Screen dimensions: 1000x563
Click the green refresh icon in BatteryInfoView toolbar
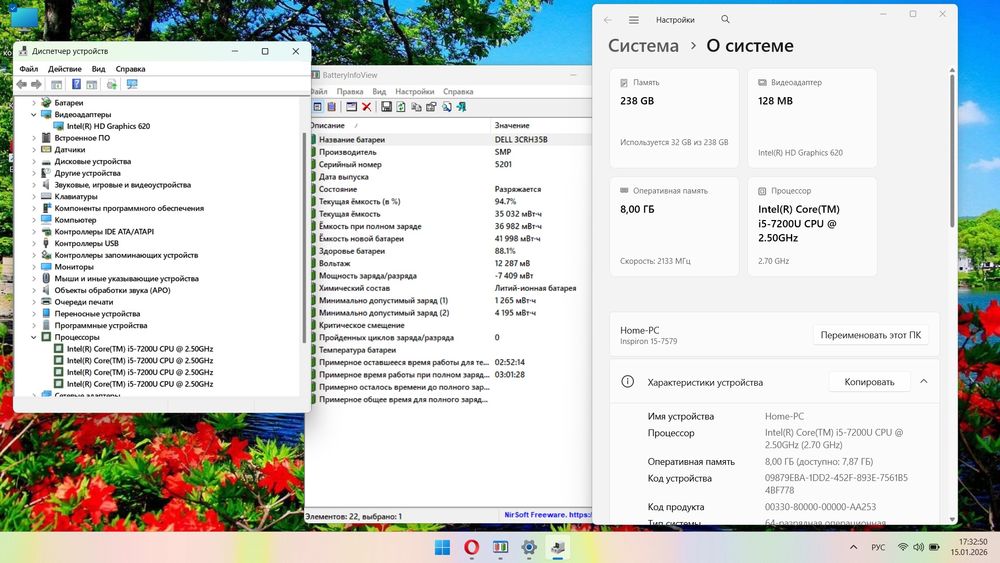[x=401, y=106]
